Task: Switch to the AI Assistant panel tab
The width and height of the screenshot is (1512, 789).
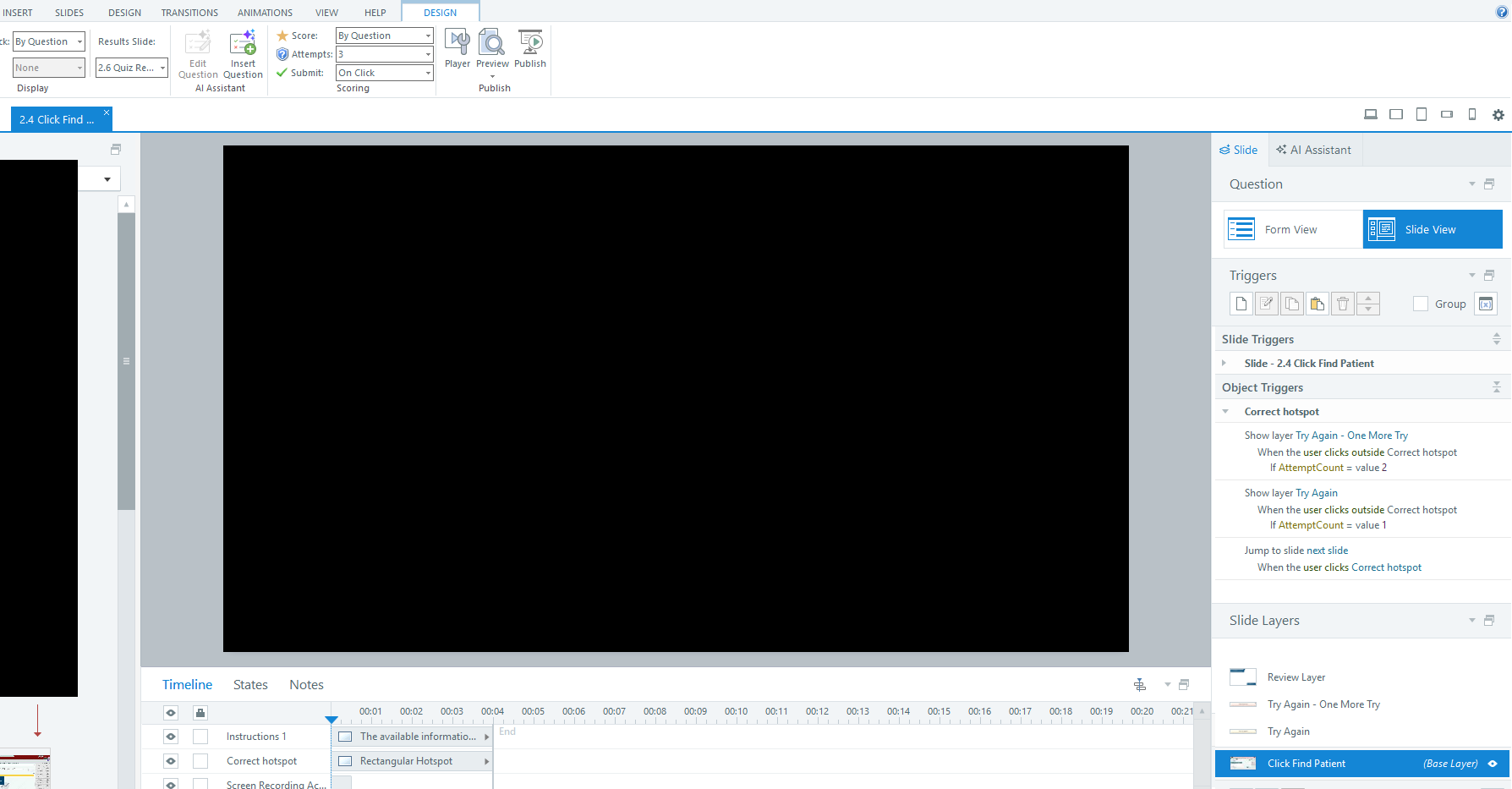Action: 1313,150
